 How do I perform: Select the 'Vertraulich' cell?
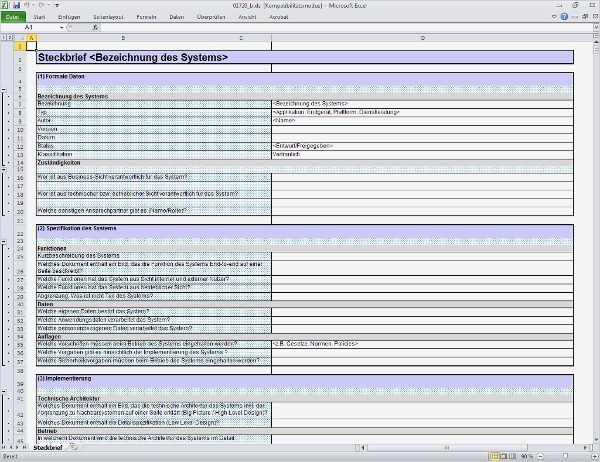pyautogui.click(x=422, y=154)
